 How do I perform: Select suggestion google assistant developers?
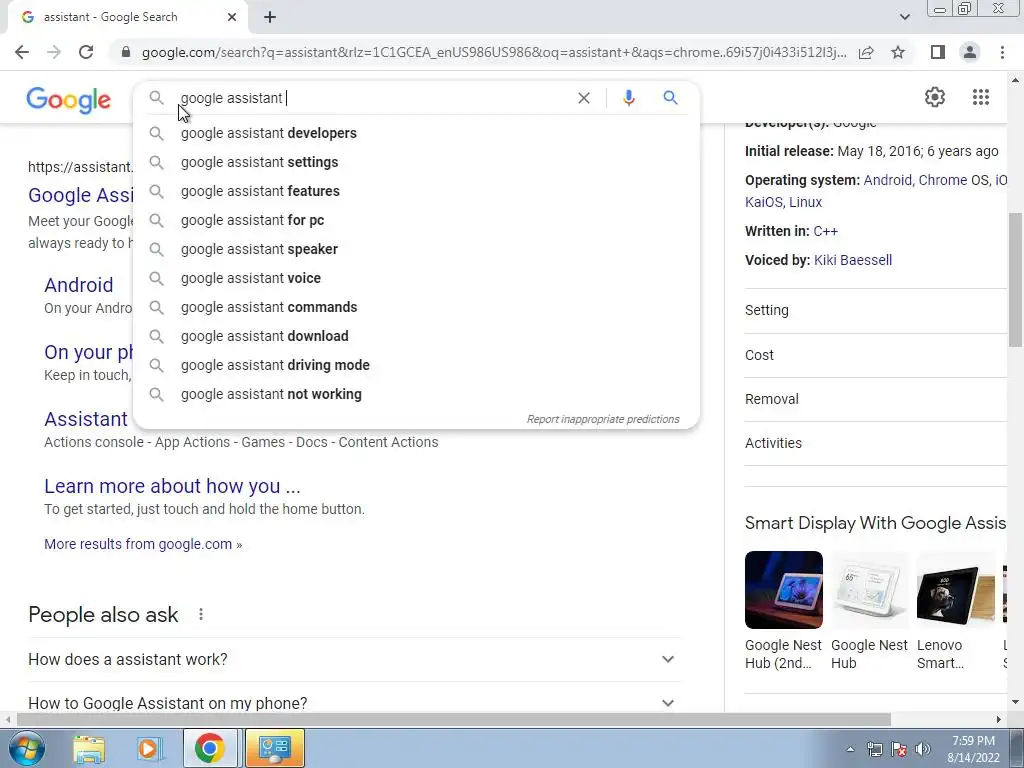(x=416, y=133)
